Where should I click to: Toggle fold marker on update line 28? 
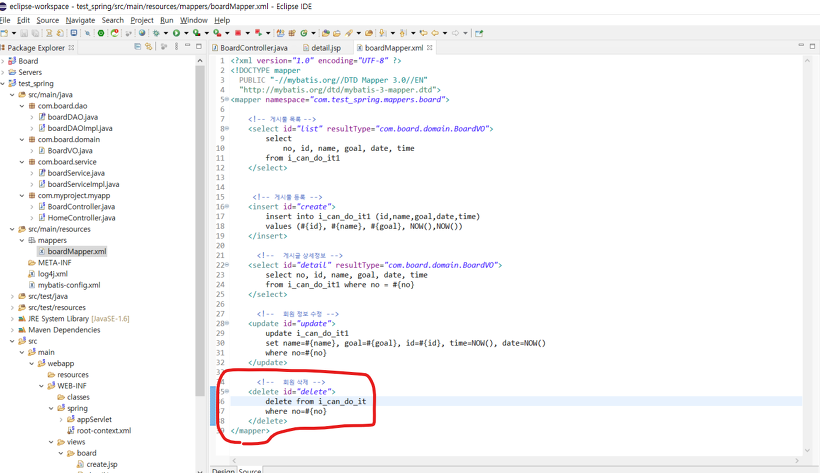[x=227, y=324]
